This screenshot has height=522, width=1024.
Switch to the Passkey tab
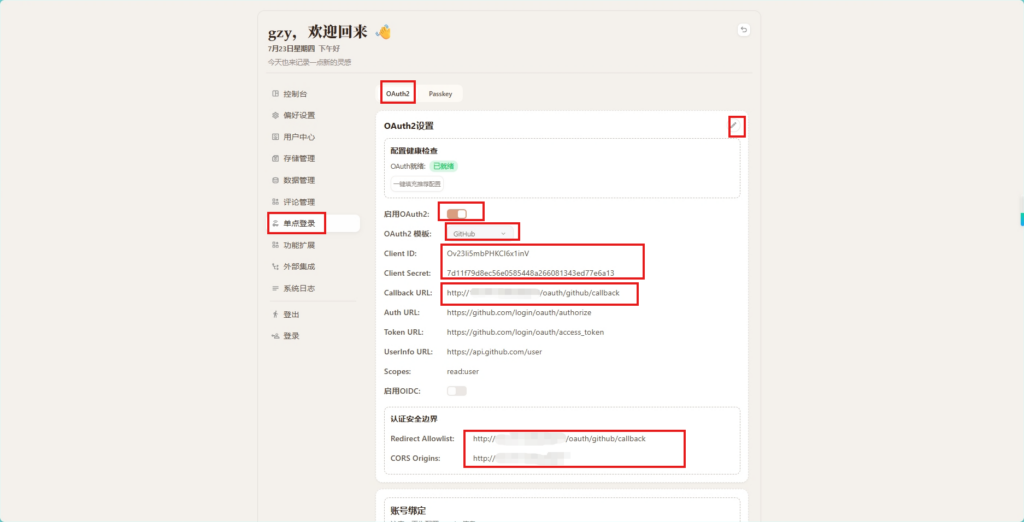(x=440, y=93)
